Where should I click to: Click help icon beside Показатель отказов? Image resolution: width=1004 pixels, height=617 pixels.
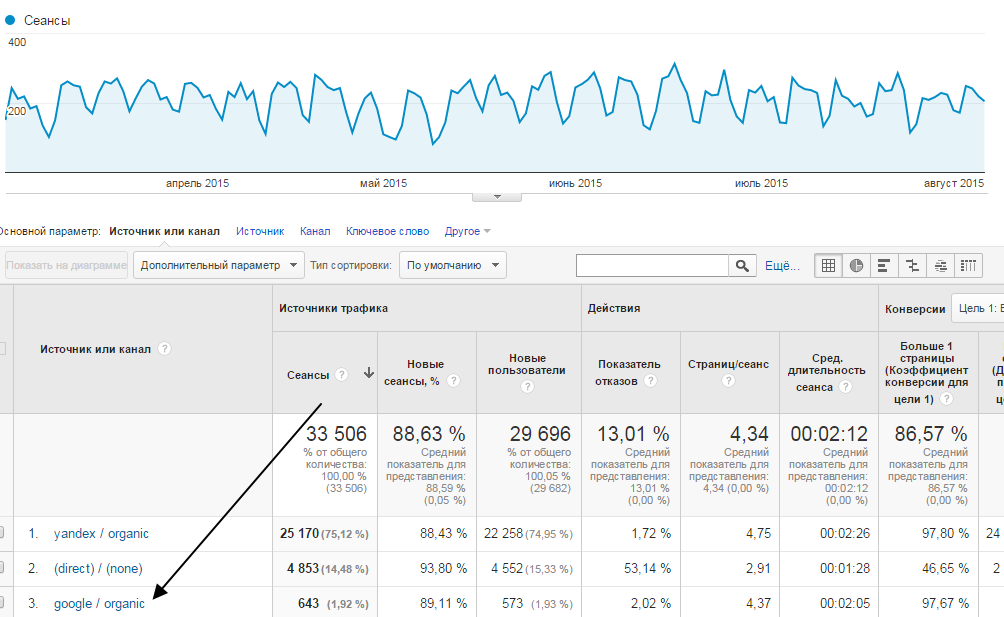pyautogui.click(x=651, y=380)
